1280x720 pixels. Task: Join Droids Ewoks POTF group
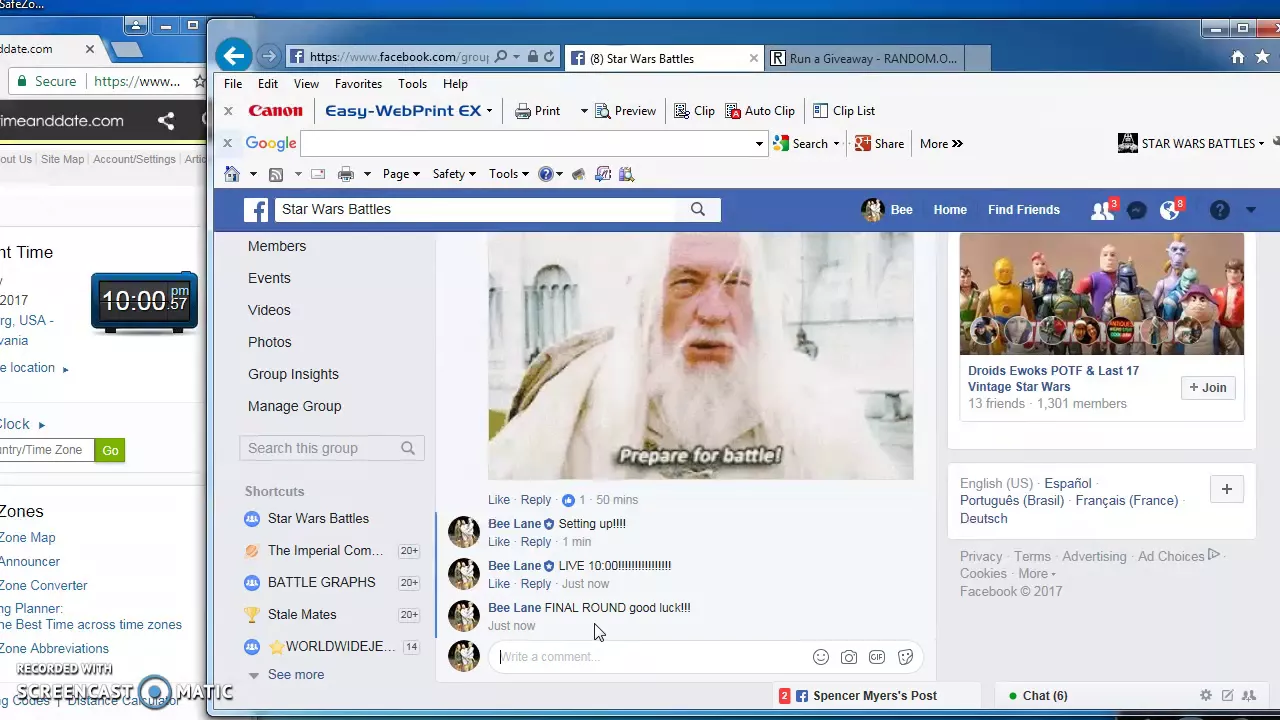click(1208, 388)
